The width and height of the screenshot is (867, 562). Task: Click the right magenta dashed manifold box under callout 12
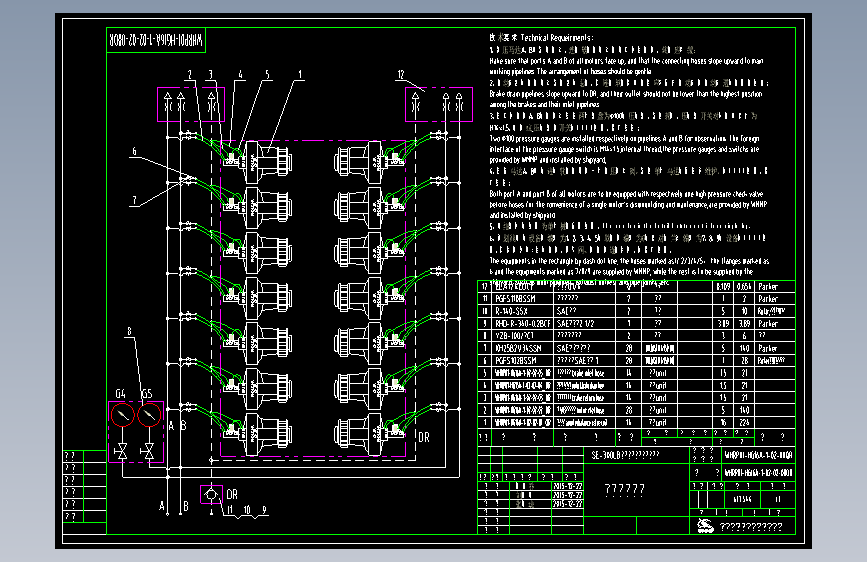(x=439, y=104)
